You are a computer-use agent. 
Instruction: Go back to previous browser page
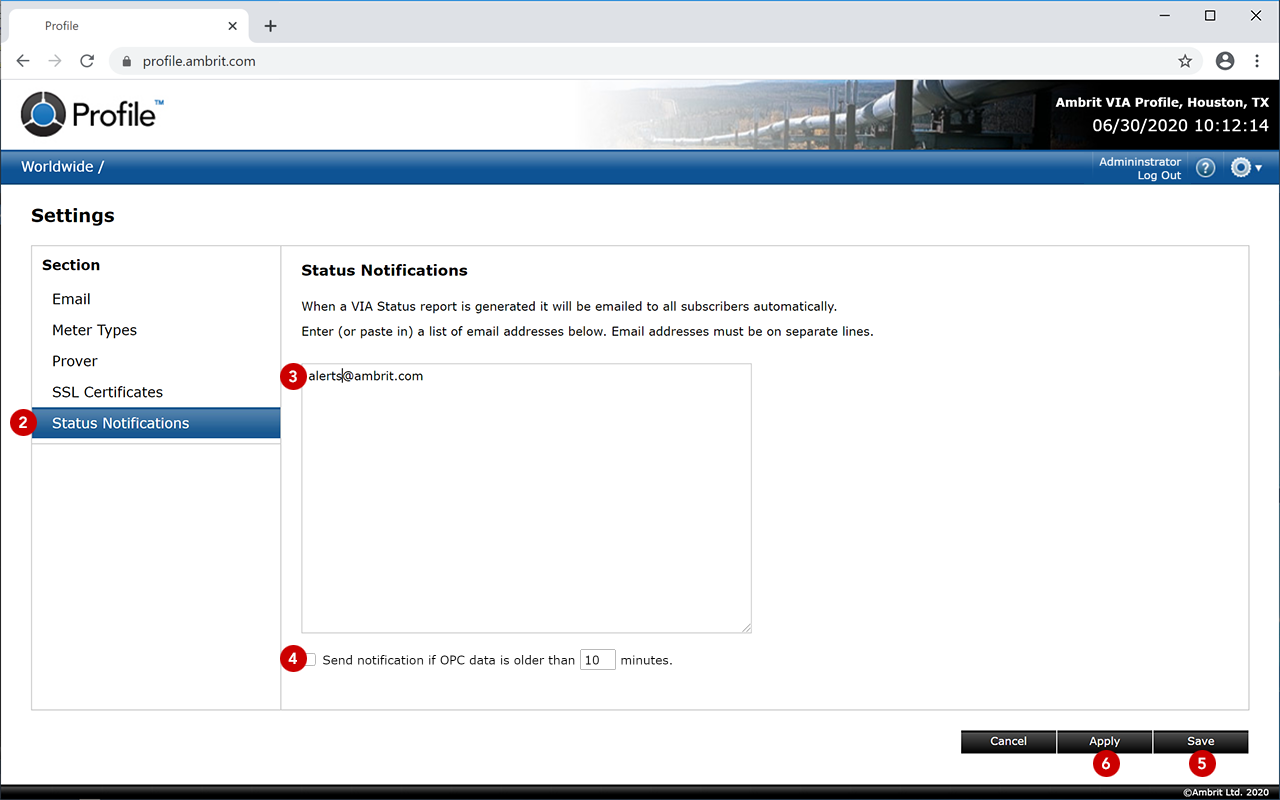point(23,61)
